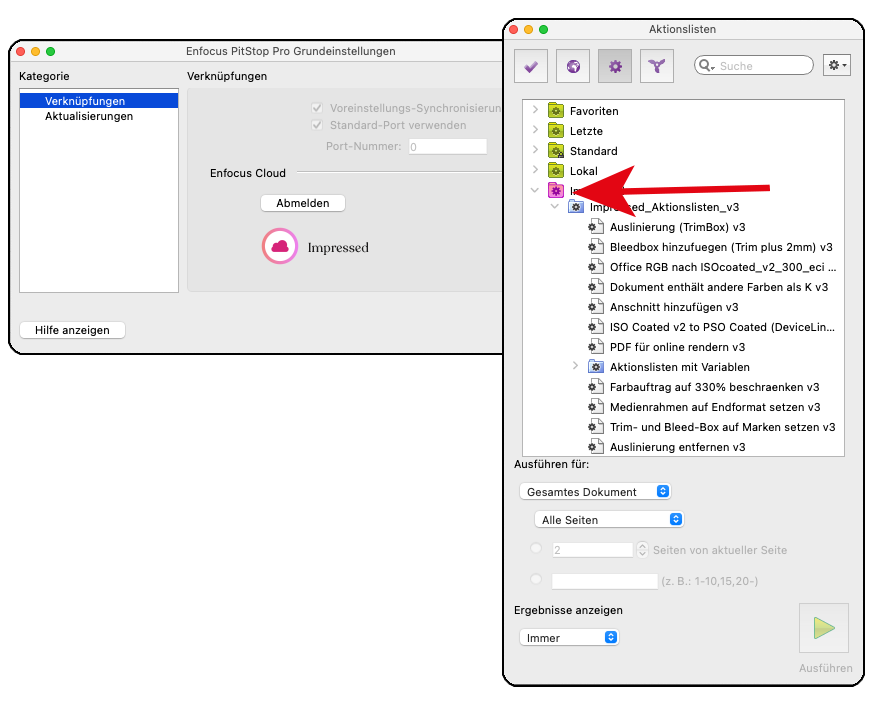
Task: Open the Gesamtes Dokument dropdown
Action: click(595, 492)
